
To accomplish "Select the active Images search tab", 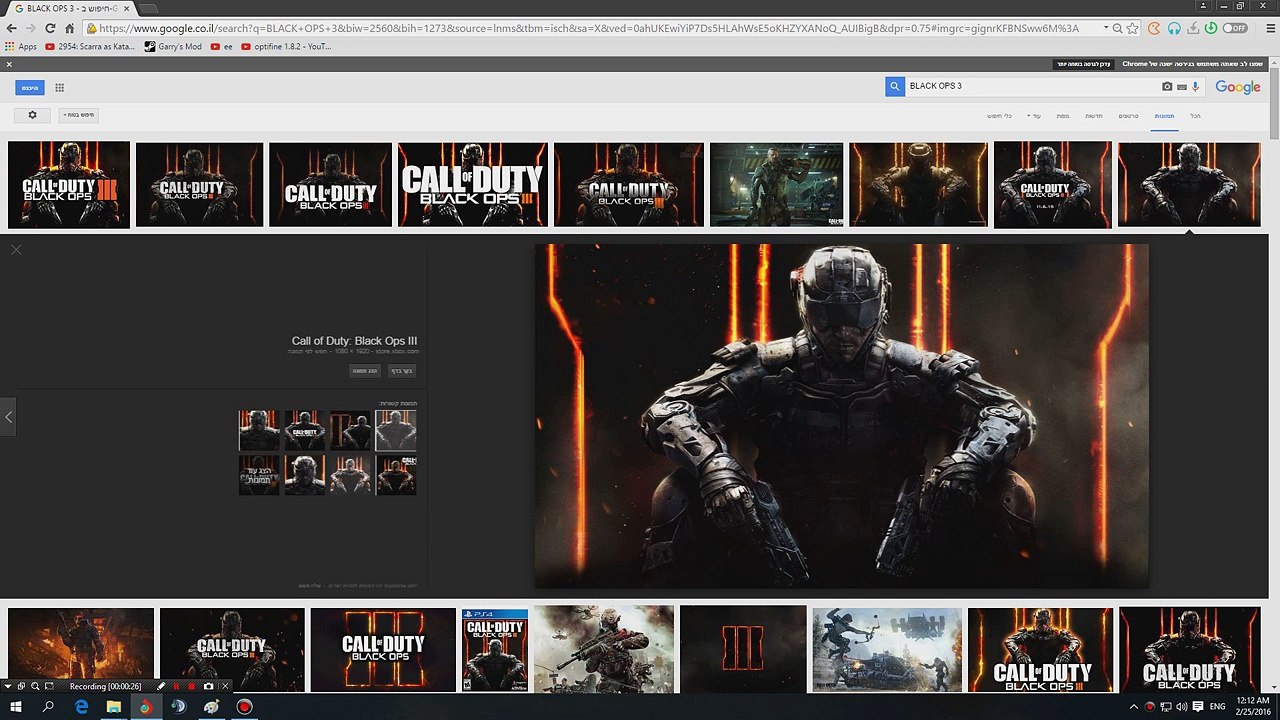I will pos(1165,116).
